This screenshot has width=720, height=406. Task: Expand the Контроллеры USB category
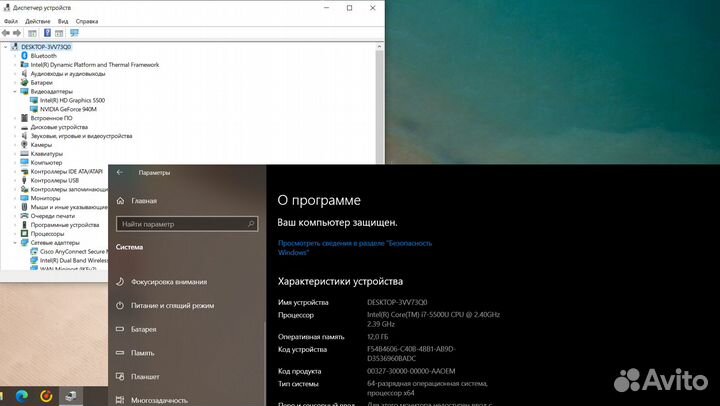(x=16, y=180)
